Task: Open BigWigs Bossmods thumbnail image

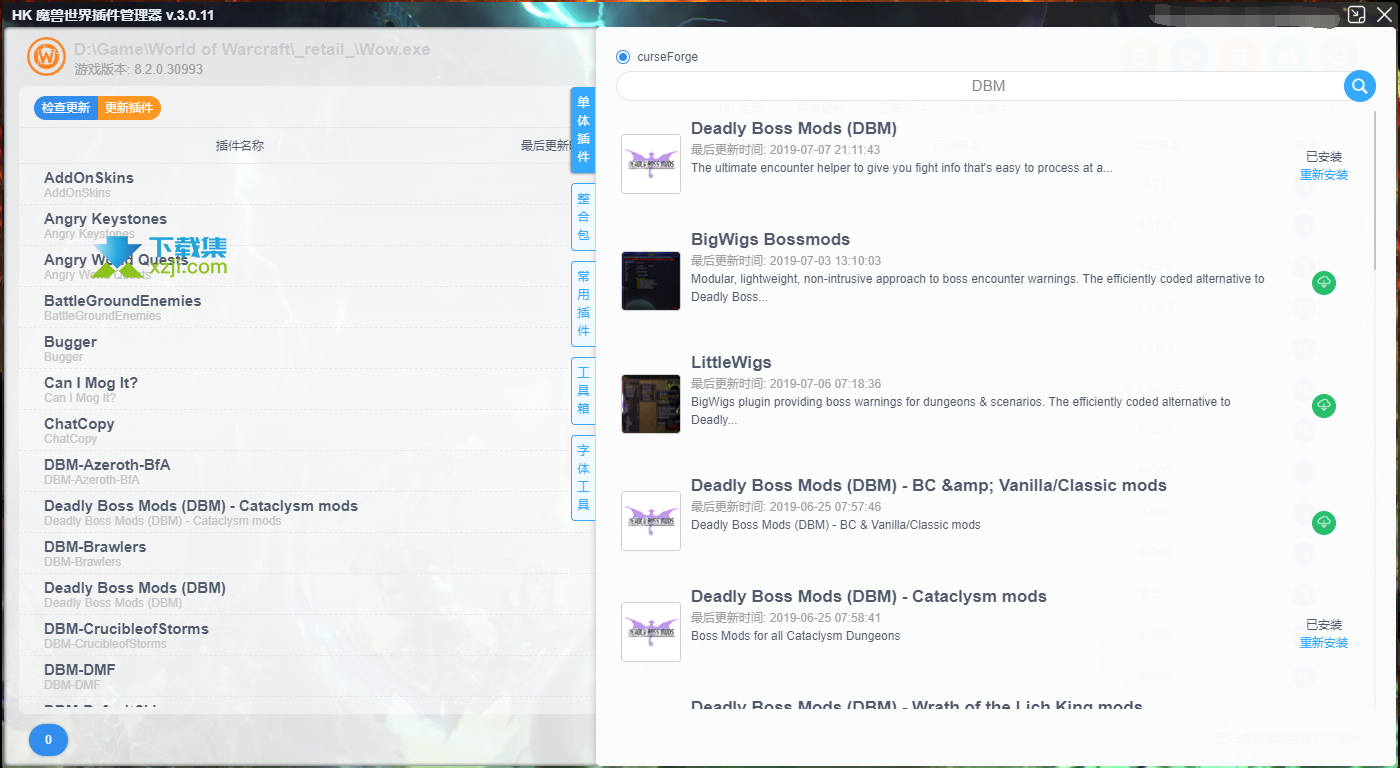Action: (651, 281)
